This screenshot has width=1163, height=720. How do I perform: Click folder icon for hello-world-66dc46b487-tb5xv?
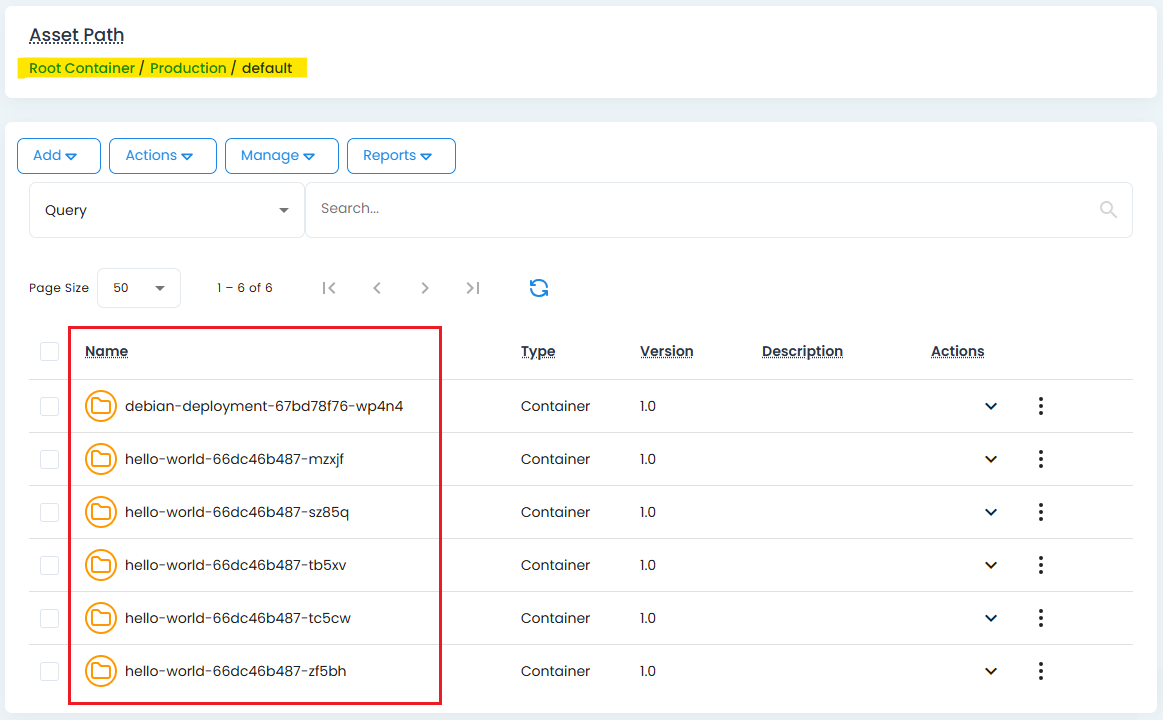100,565
